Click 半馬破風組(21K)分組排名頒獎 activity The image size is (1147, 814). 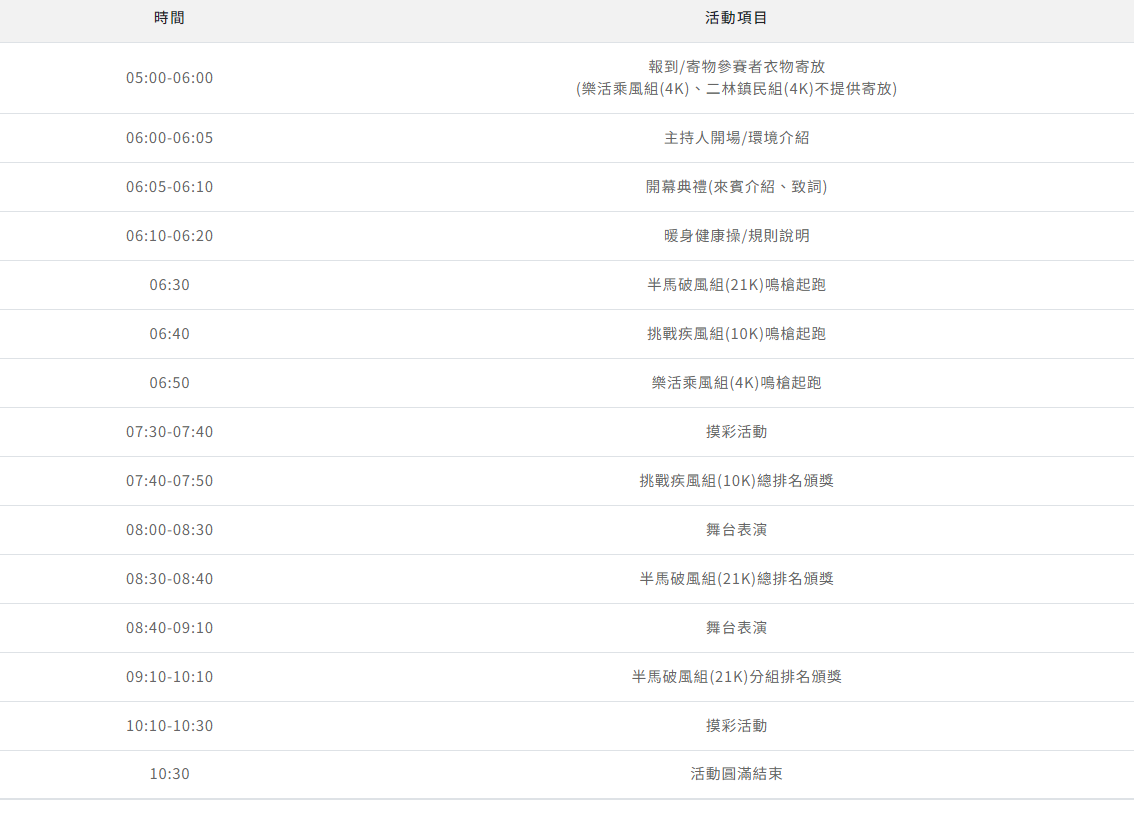tap(736, 677)
